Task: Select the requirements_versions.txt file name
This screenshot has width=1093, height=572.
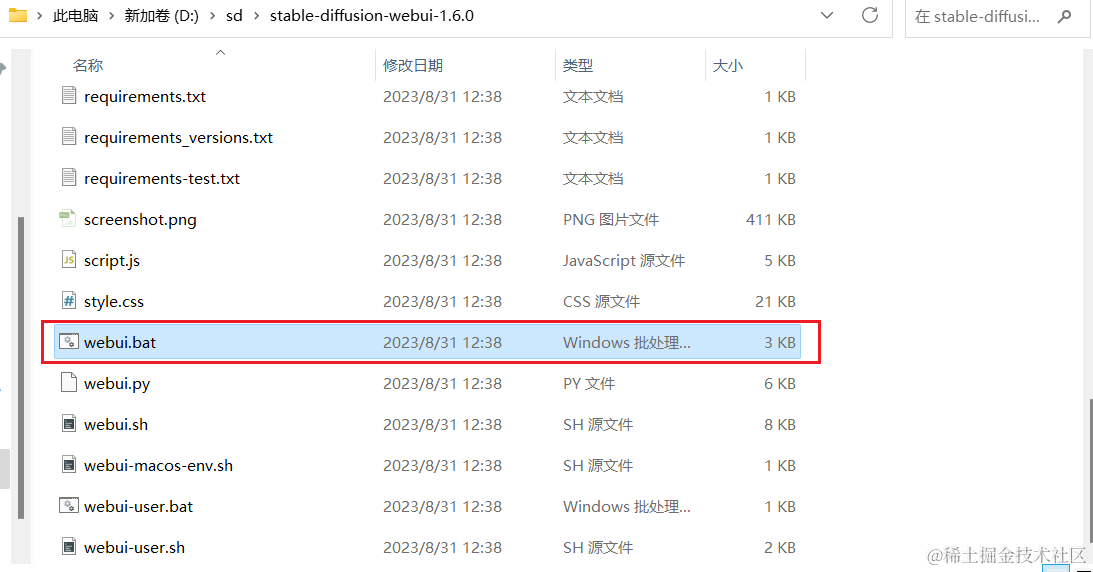Action: tap(178, 137)
